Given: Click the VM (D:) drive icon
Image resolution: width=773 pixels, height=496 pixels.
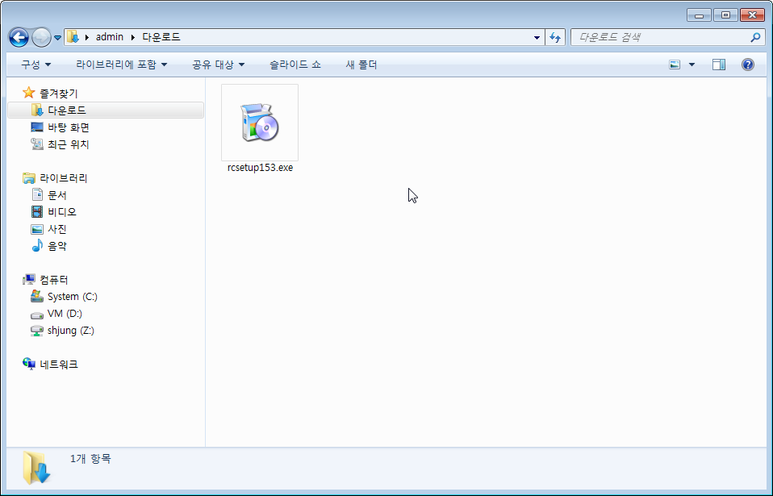Looking at the screenshot, I should 37,315.
